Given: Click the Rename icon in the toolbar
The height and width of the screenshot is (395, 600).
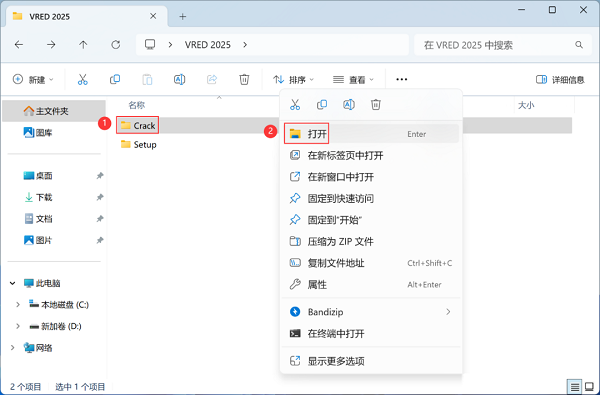Looking at the screenshot, I should point(179,79).
